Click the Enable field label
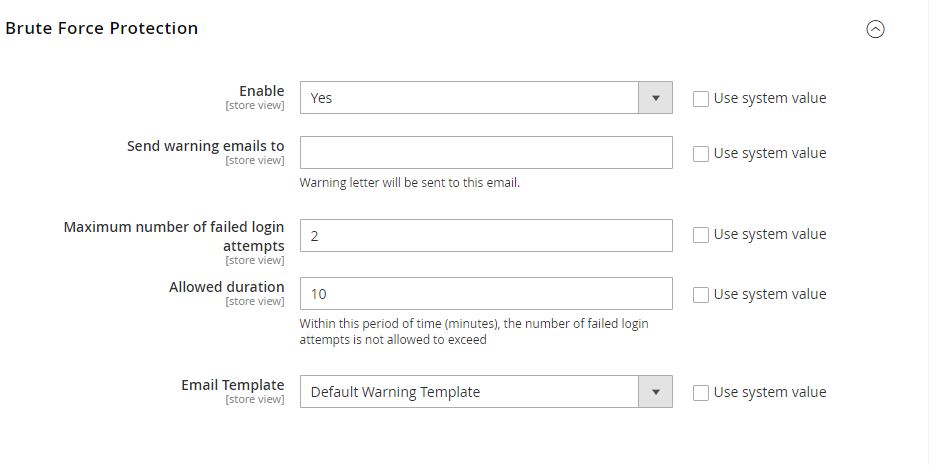Image resolution: width=929 pixels, height=465 pixels. coord(261,91)
